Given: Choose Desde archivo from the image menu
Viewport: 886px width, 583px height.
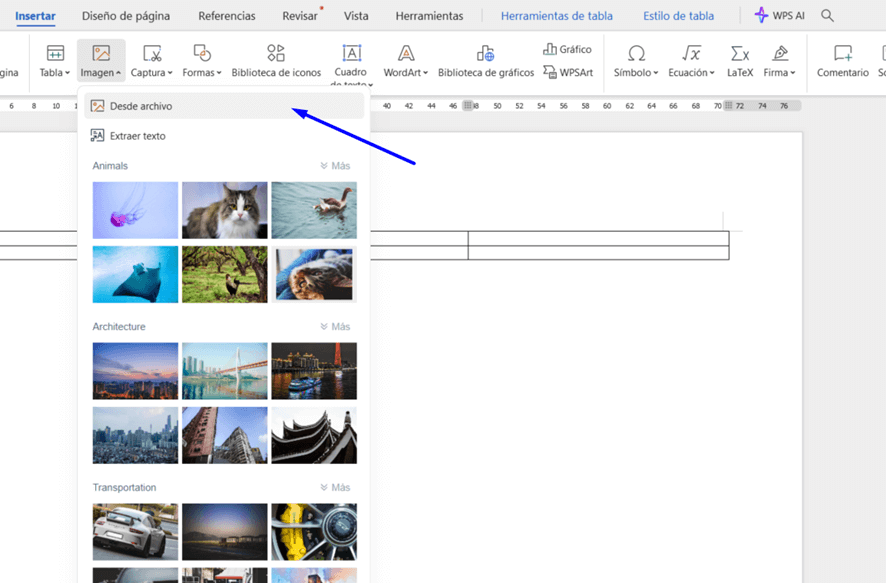Looking at the screenshot, I should pyautogui.click(x=141, y=106).
